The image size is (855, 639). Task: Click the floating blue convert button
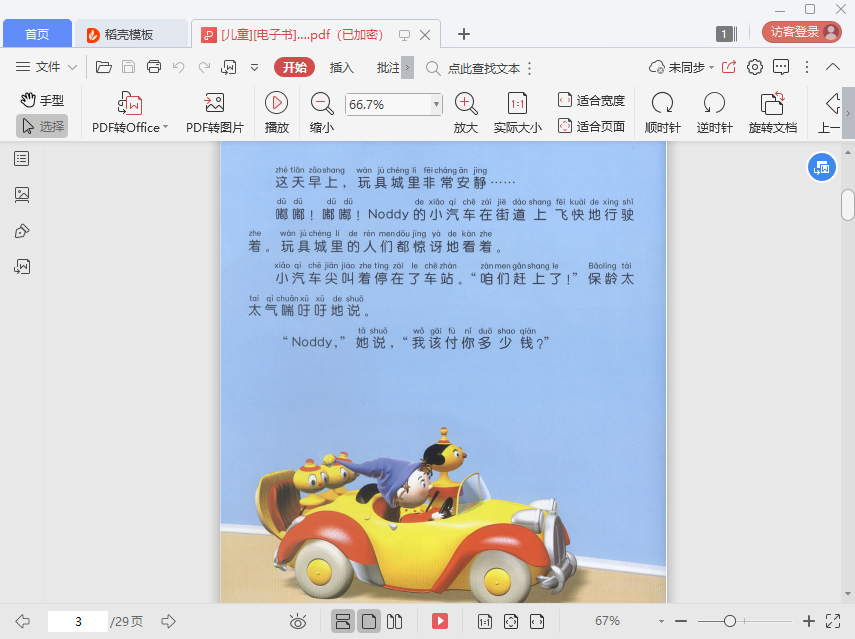pyautogui.click(x=821, y=168)
